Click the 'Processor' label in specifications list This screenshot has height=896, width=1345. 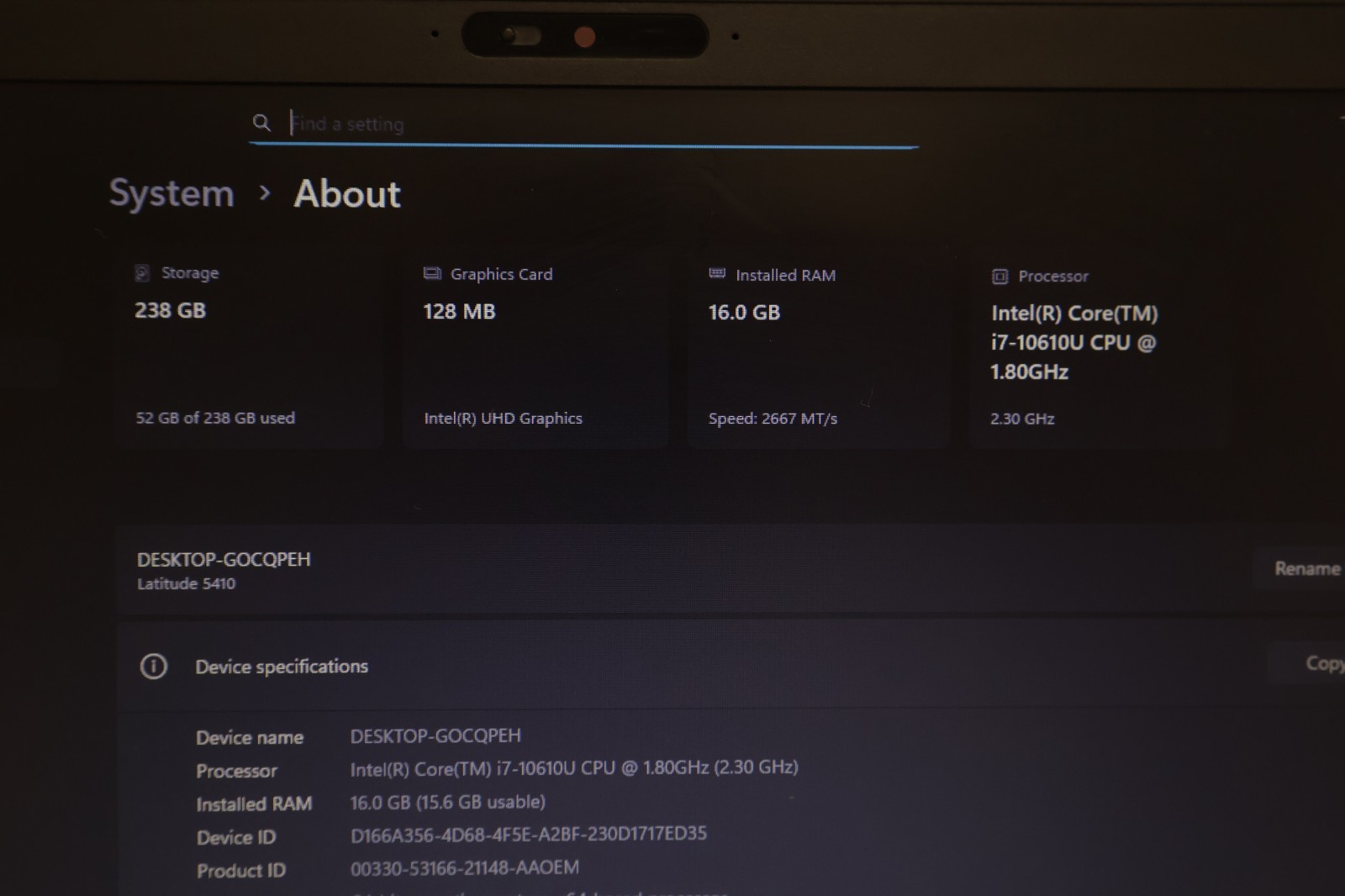click(236, 771)
